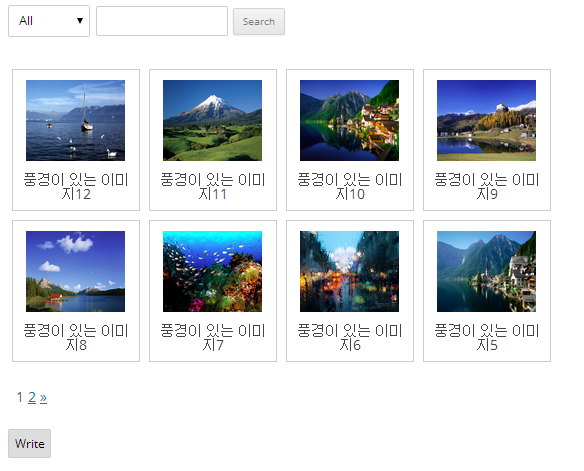Open the thumbnail above 풍경이 있는 이미지5

[486, 271]
